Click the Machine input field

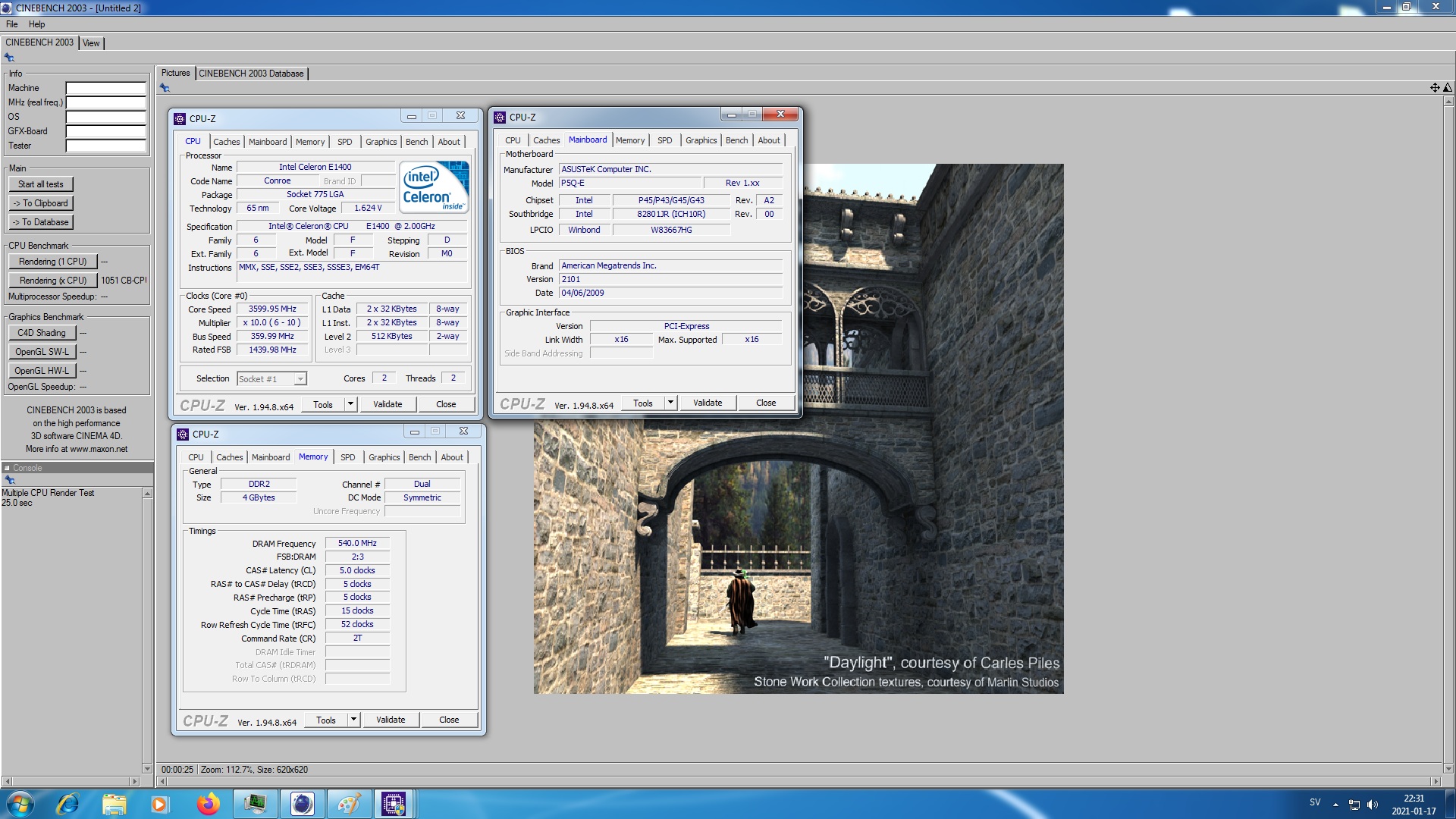point(105,88)
